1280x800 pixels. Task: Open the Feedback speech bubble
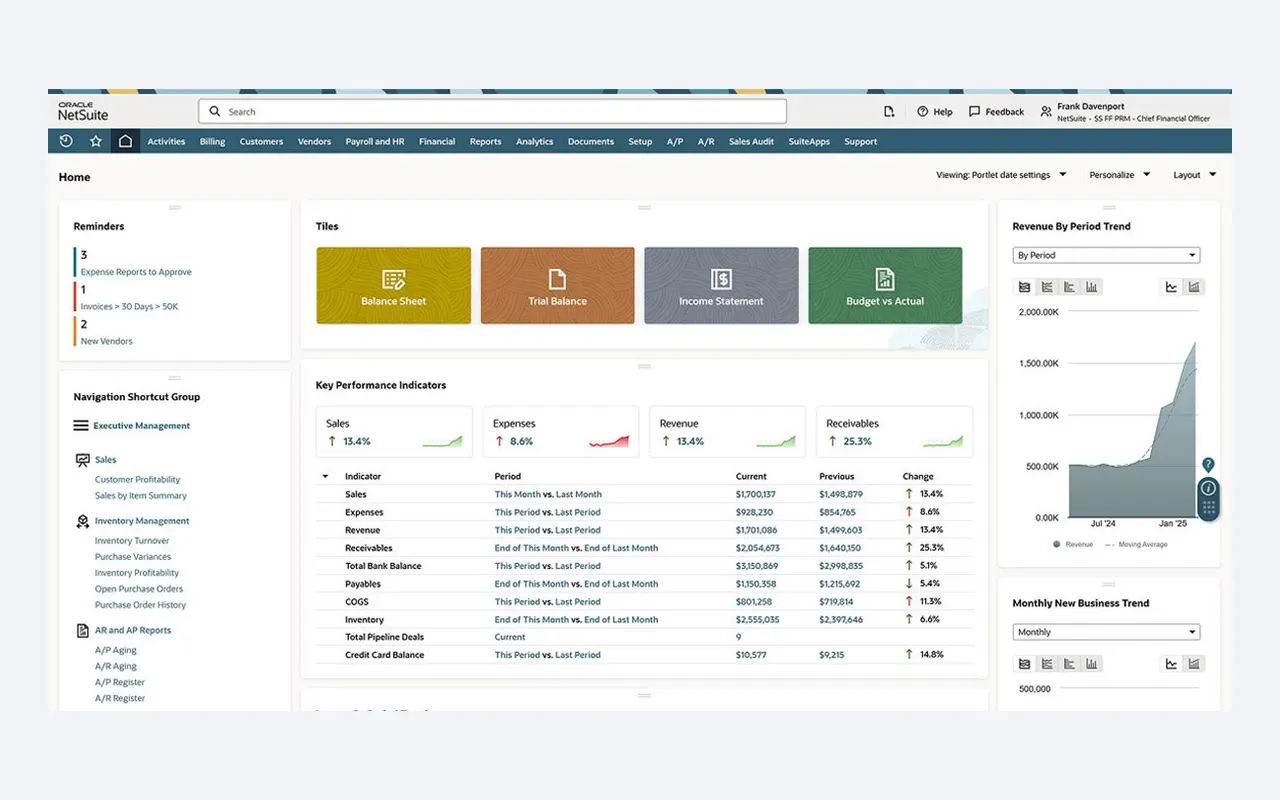point(996,112)
